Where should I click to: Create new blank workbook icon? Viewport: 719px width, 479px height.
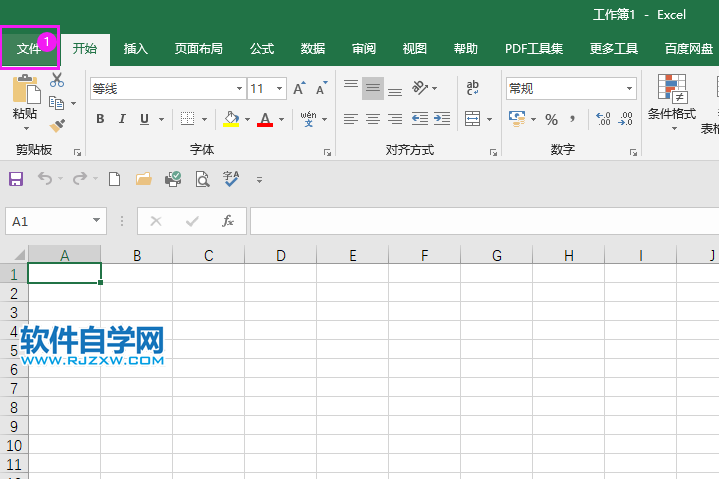point(115,179)
